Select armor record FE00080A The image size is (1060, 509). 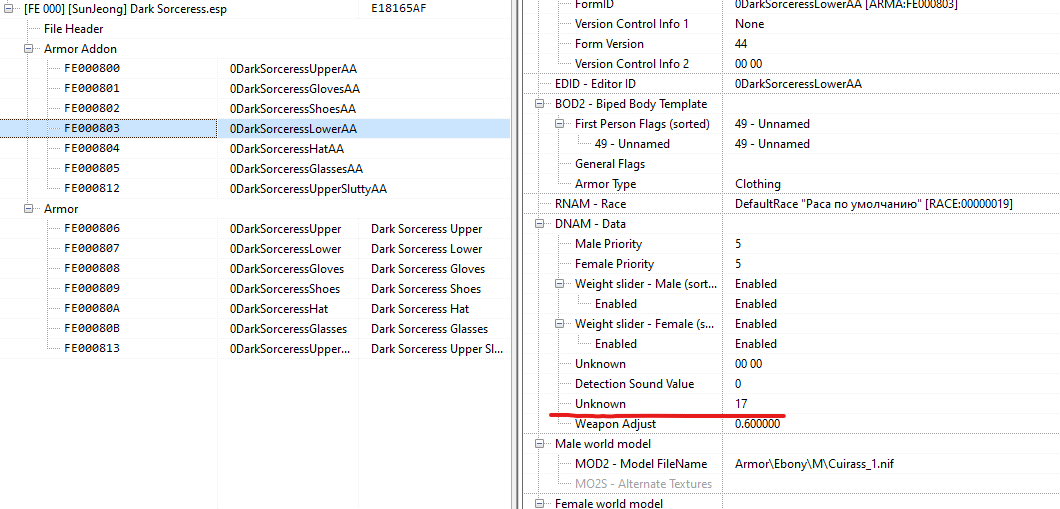[92, 308]
